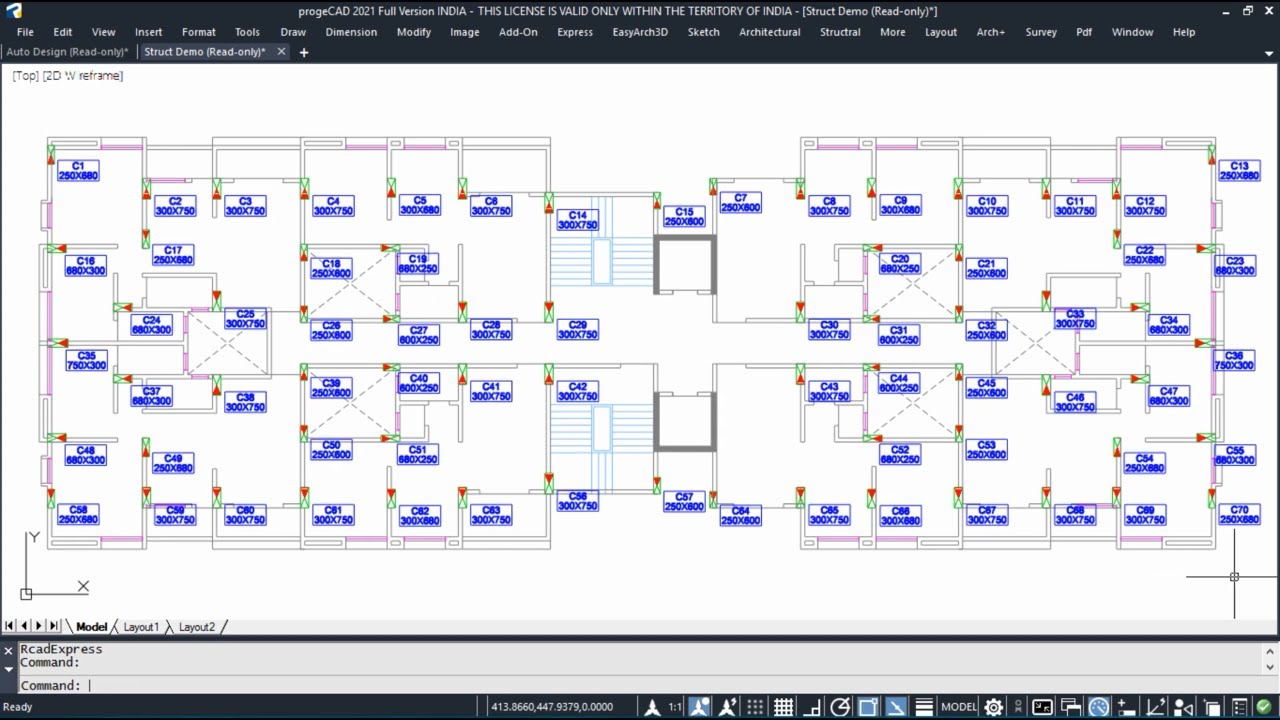Toggle Lineweight display in status bar
Image resolution: width=1280 pixels, height=720 pixels.
tap(924, 707)
